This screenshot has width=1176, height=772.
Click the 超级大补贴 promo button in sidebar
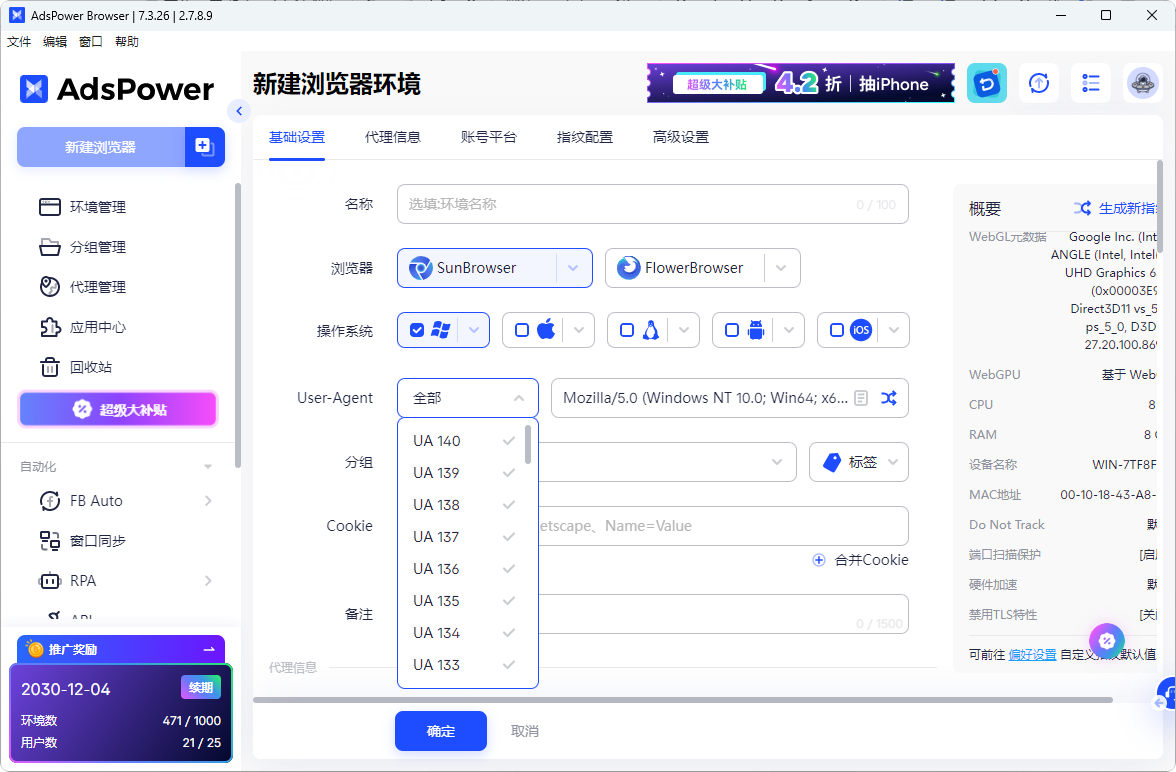118,410
